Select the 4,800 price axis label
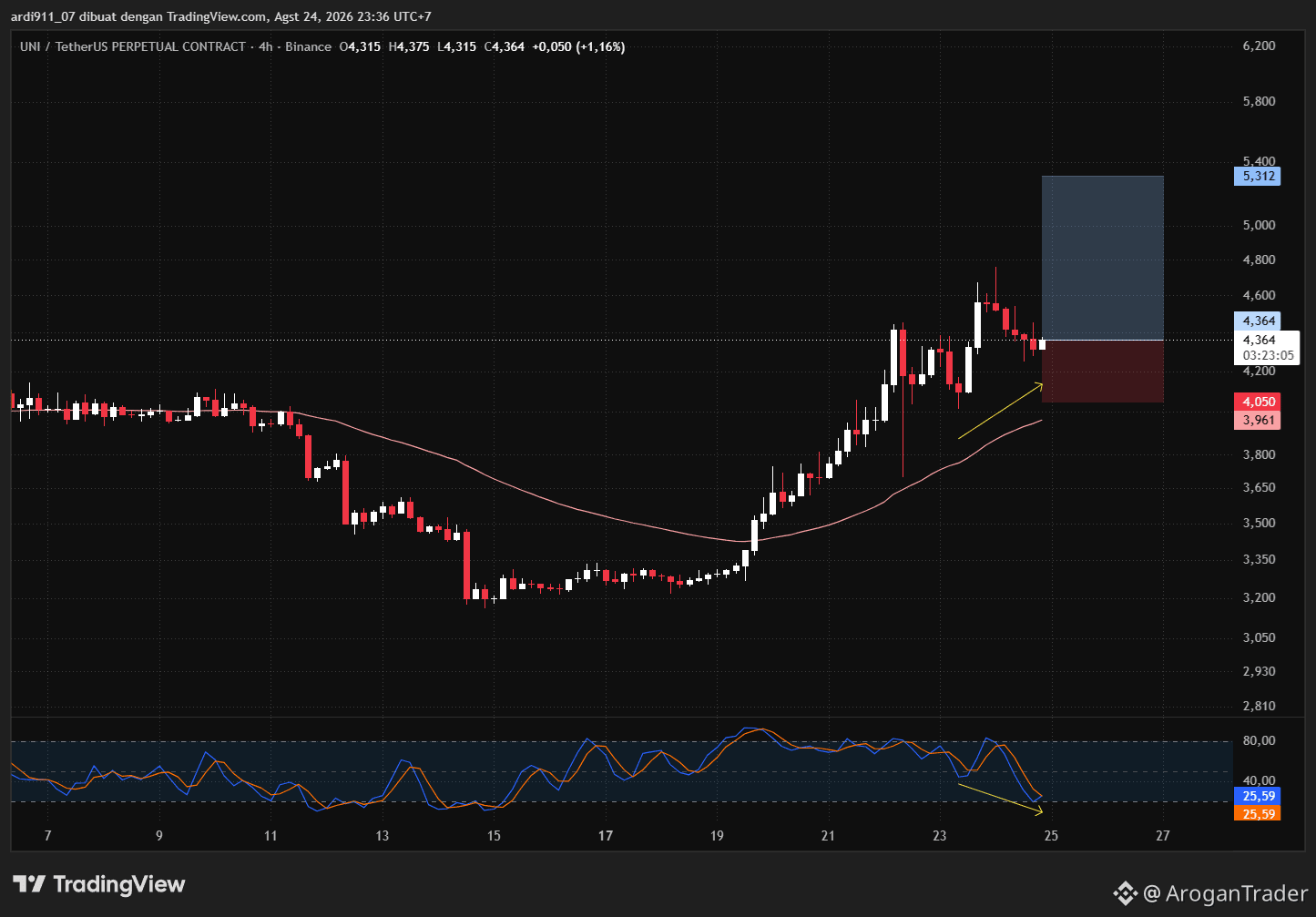Screen dimensions: 1316x917 tap(1259, 260)
